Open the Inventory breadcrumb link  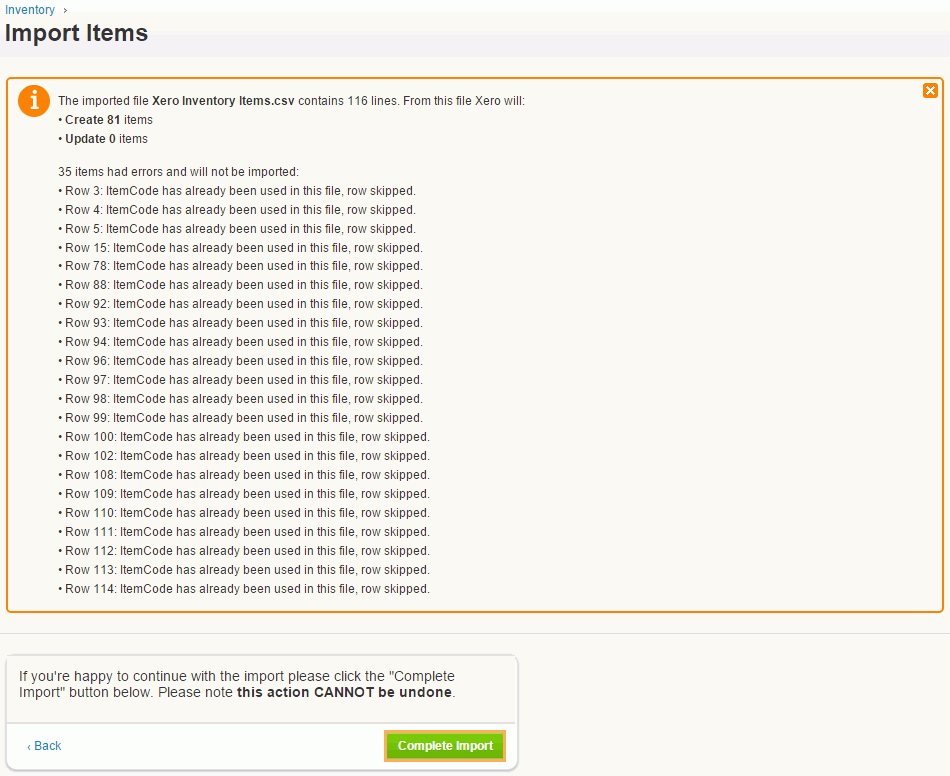[x=30, y=10]
